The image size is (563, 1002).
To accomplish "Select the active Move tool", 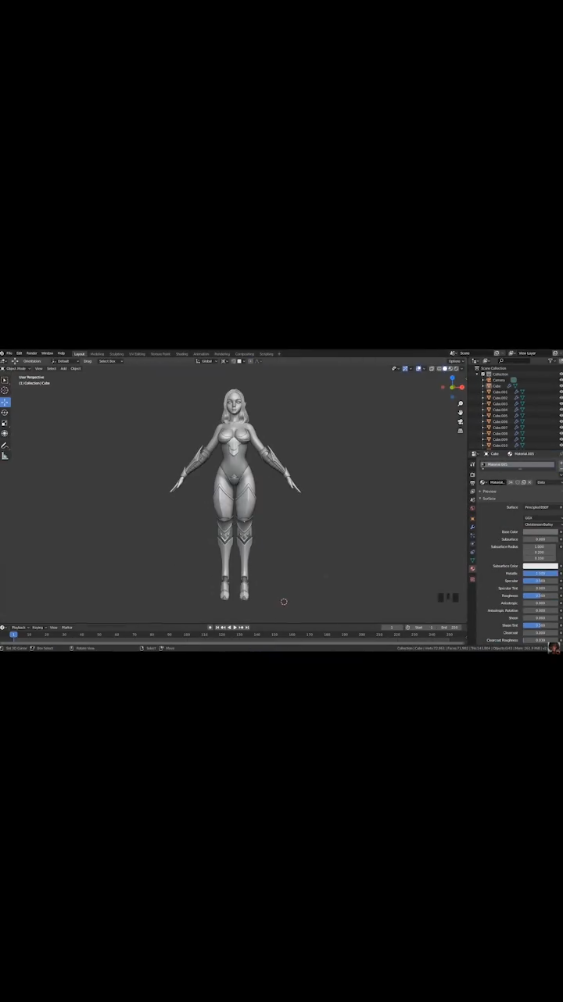I will [x=5, y=402].
